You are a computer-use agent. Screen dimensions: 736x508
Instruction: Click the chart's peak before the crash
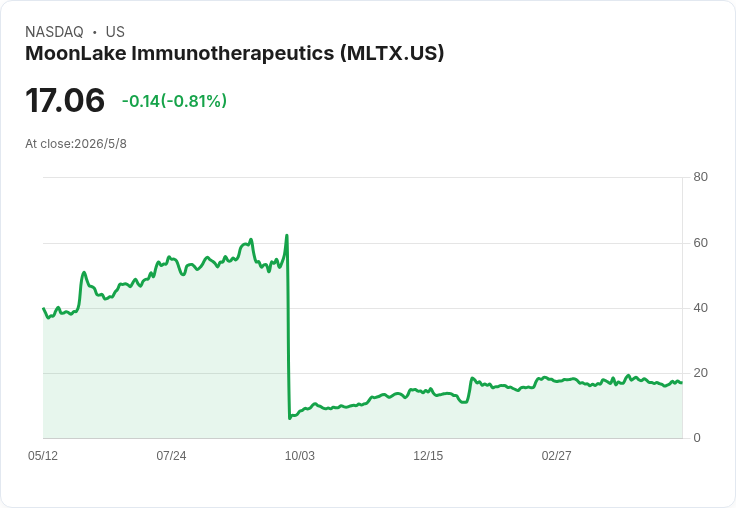click(x=287, y=235)
